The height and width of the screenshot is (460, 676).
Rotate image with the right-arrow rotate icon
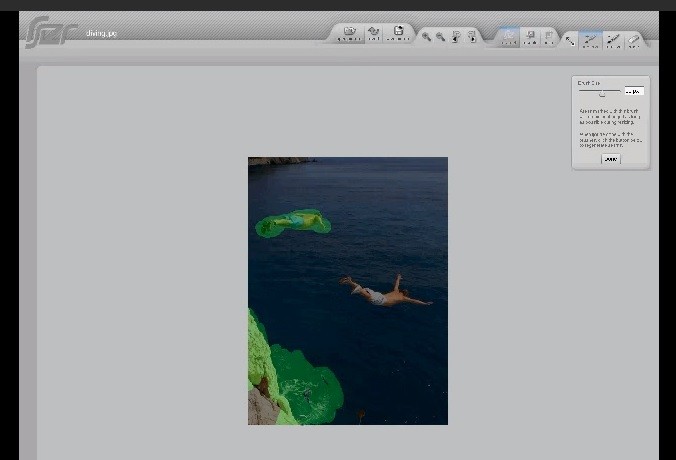(472, 37)
